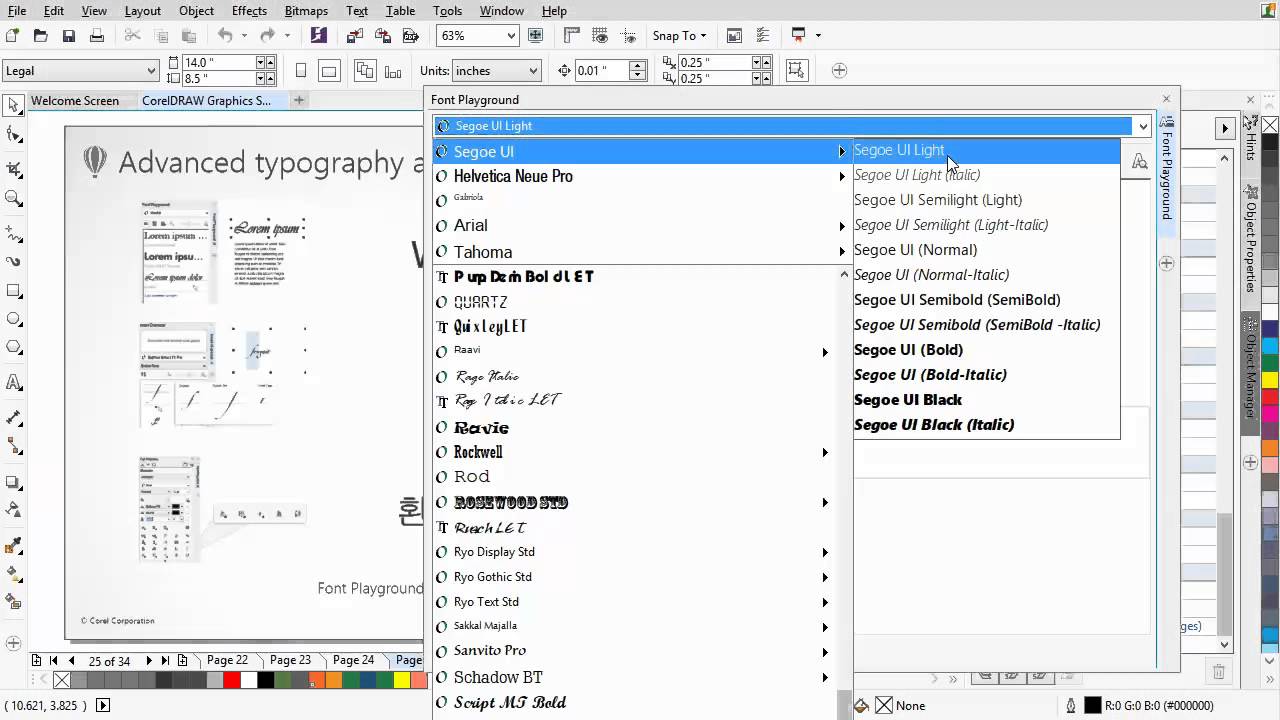
Task: Click the Show guidelines icon
Action: [x=626, y=36]
